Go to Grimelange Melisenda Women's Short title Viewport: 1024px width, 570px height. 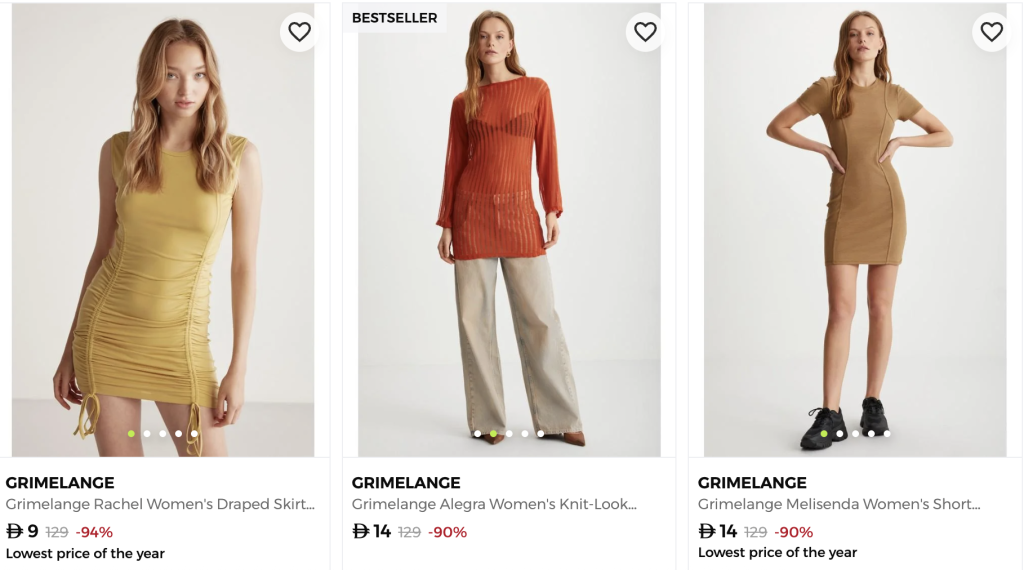tap(838, 505)
